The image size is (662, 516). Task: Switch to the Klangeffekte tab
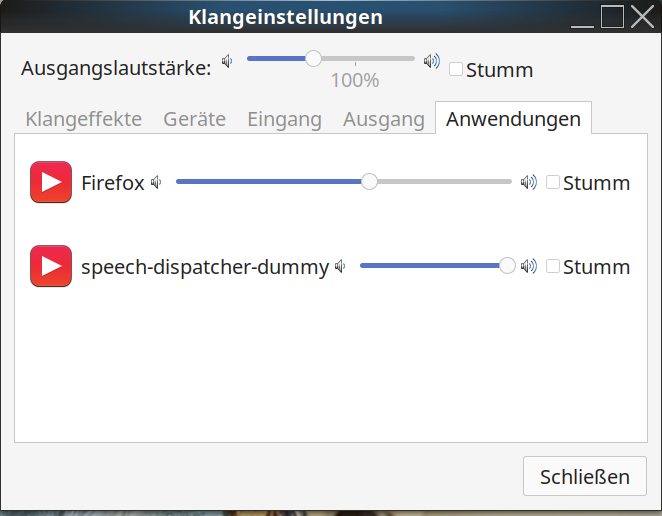click(84, 119)
